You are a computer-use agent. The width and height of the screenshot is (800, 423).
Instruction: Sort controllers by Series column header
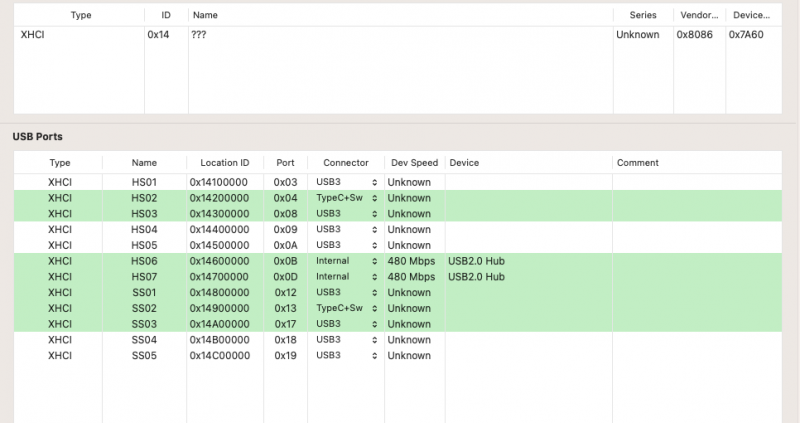tap(642, 16)
